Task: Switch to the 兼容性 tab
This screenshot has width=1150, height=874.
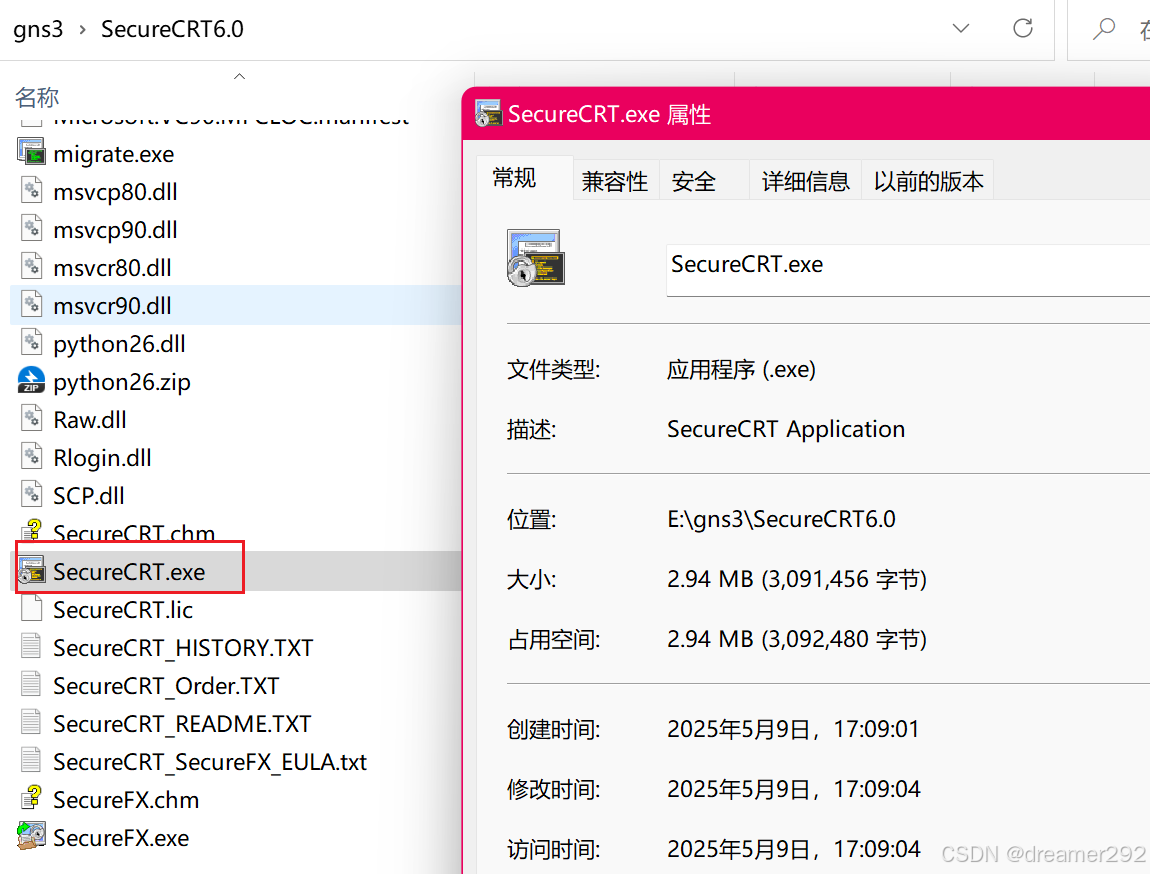Action: click(x=615, y=181)
